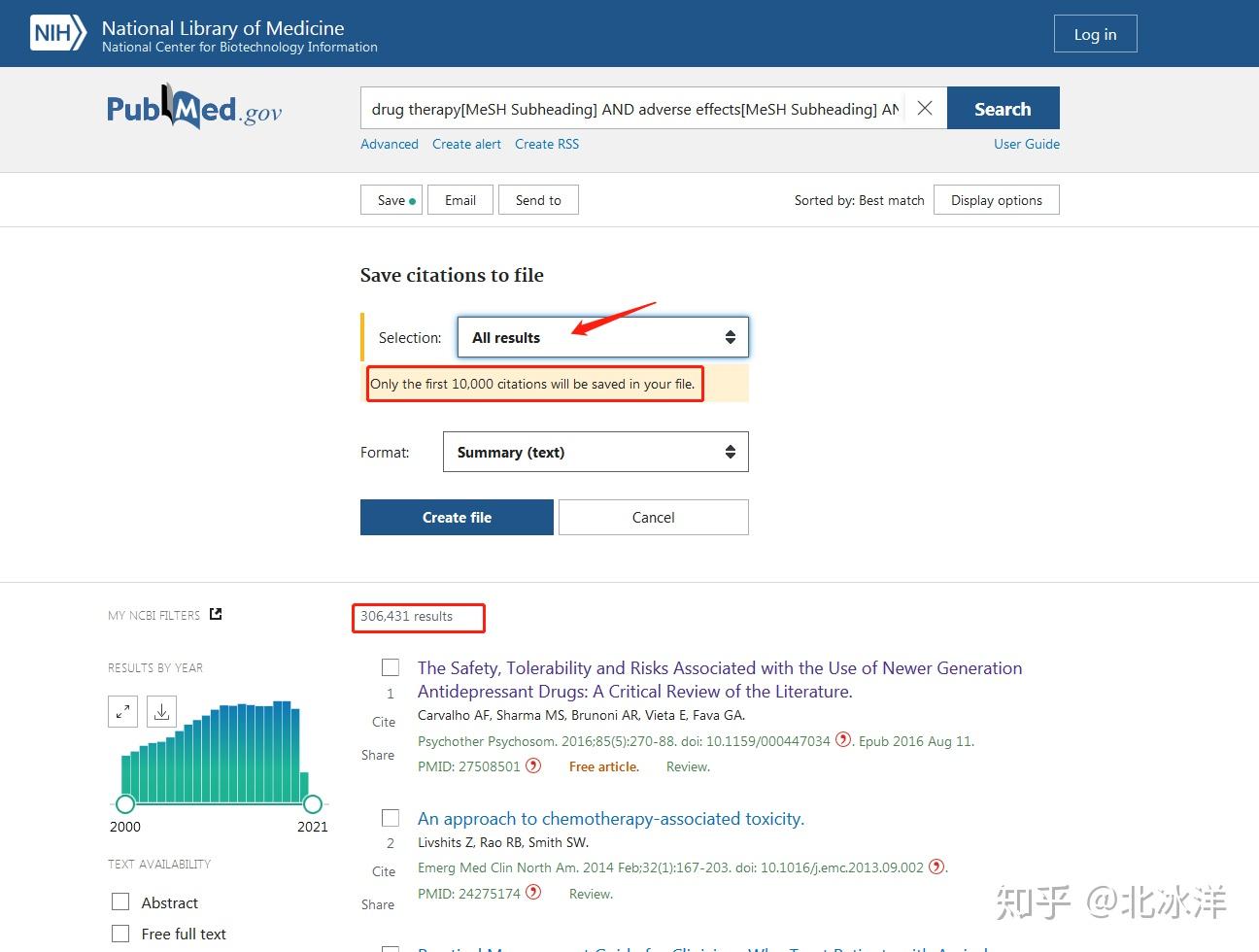
Task: Clear the search box with the X icon
Action: point(924,108)
